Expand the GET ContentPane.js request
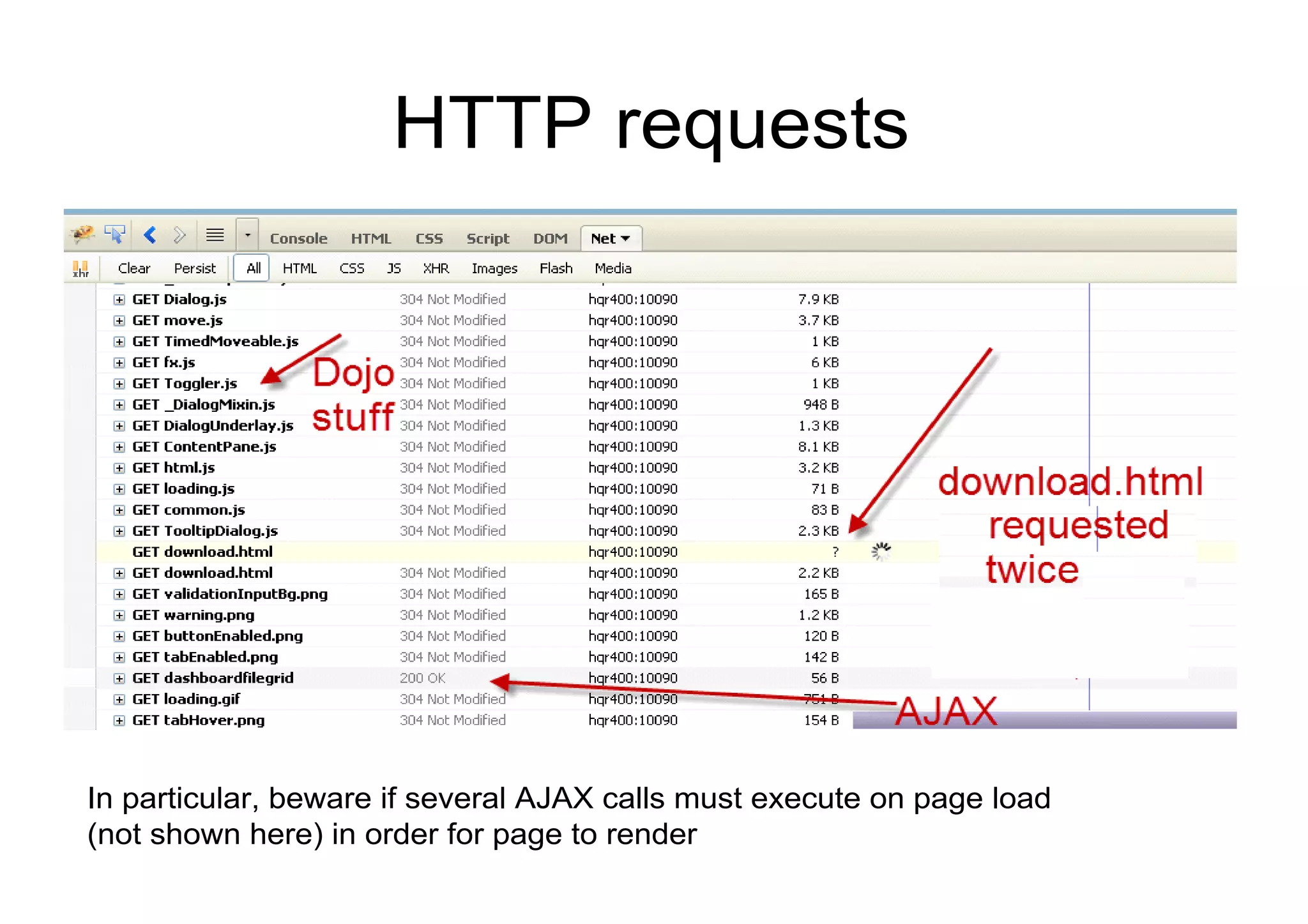The image size is (1308, 924). 119,447
